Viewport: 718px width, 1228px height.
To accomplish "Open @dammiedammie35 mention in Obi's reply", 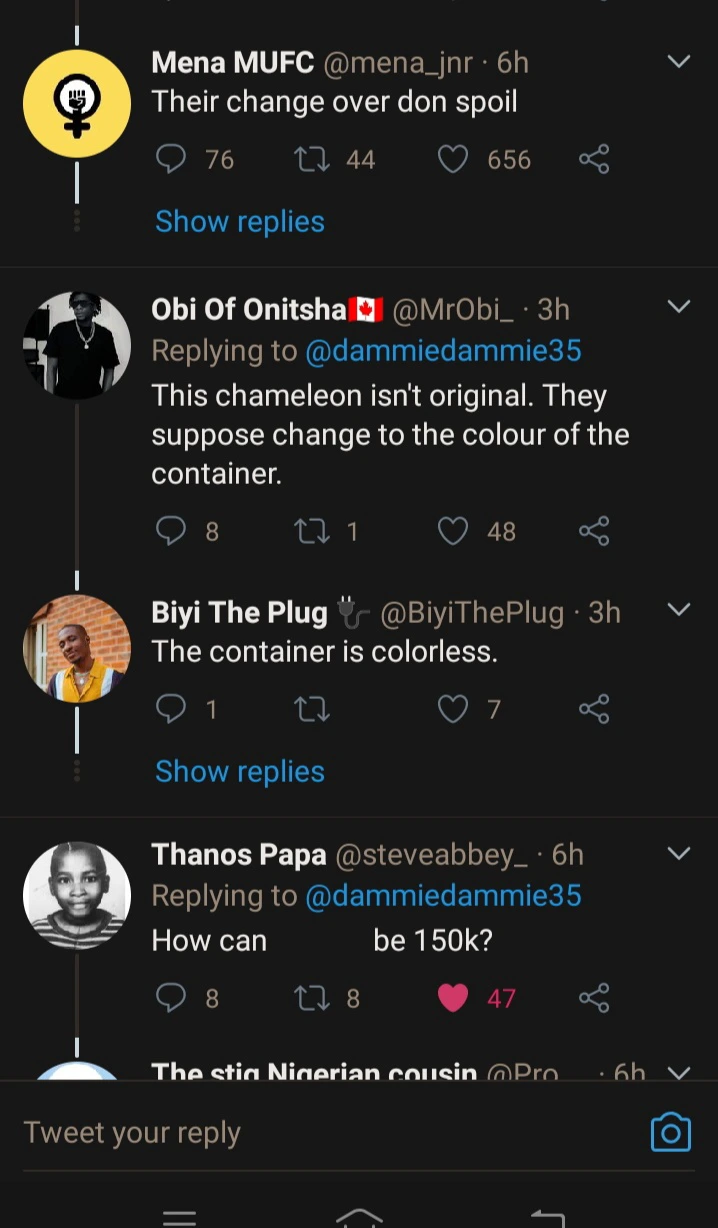I will (x=443, y=350).
